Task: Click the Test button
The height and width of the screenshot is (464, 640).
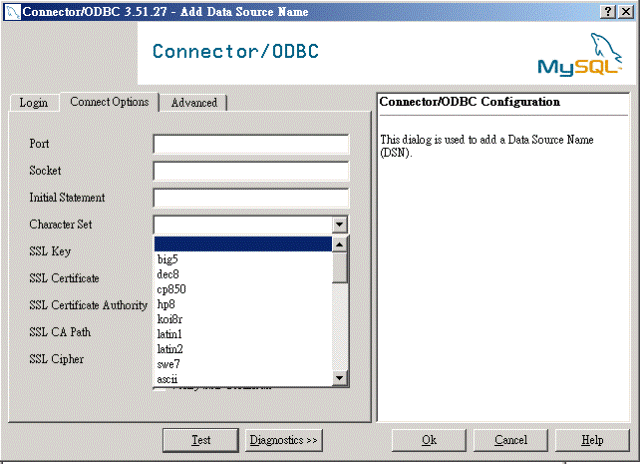Action: click(x=200, y=440)
